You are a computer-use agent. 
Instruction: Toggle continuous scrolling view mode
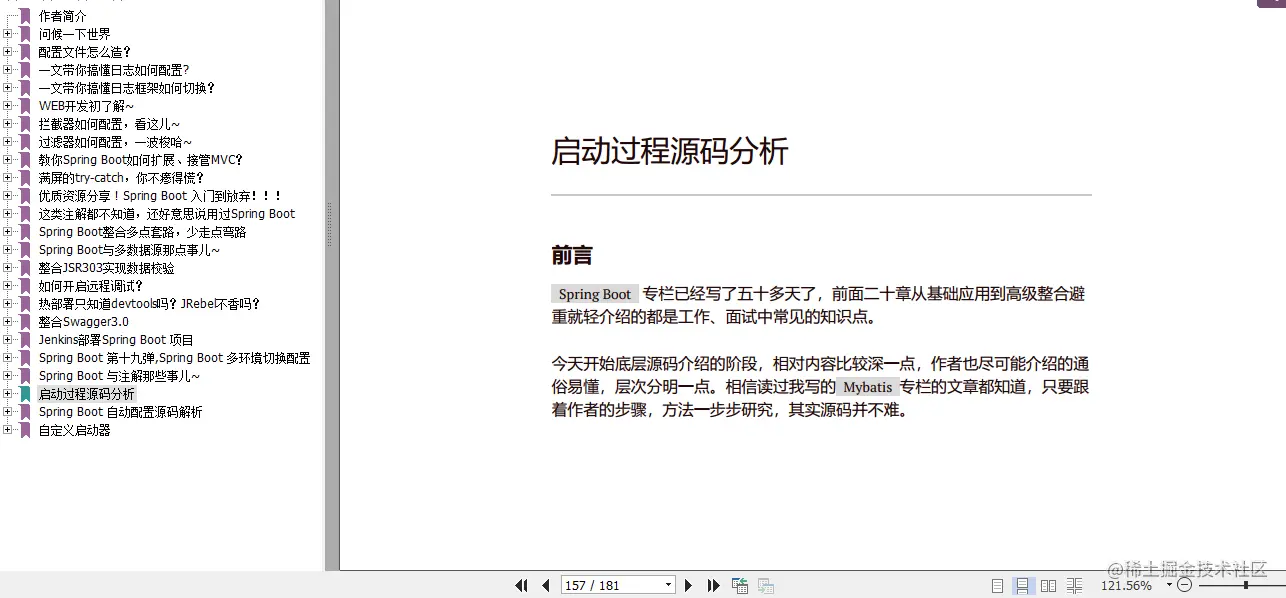[x=1022, y=585]
